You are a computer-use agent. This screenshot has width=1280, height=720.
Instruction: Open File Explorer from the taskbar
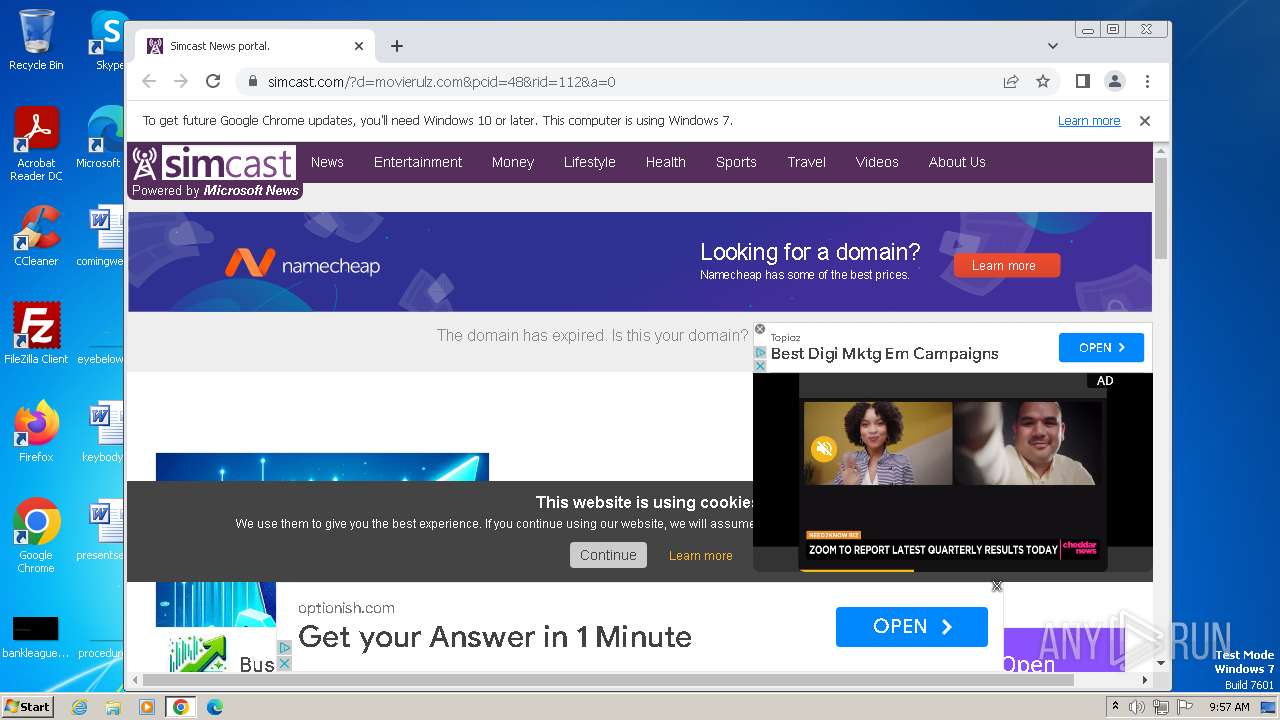113,707
